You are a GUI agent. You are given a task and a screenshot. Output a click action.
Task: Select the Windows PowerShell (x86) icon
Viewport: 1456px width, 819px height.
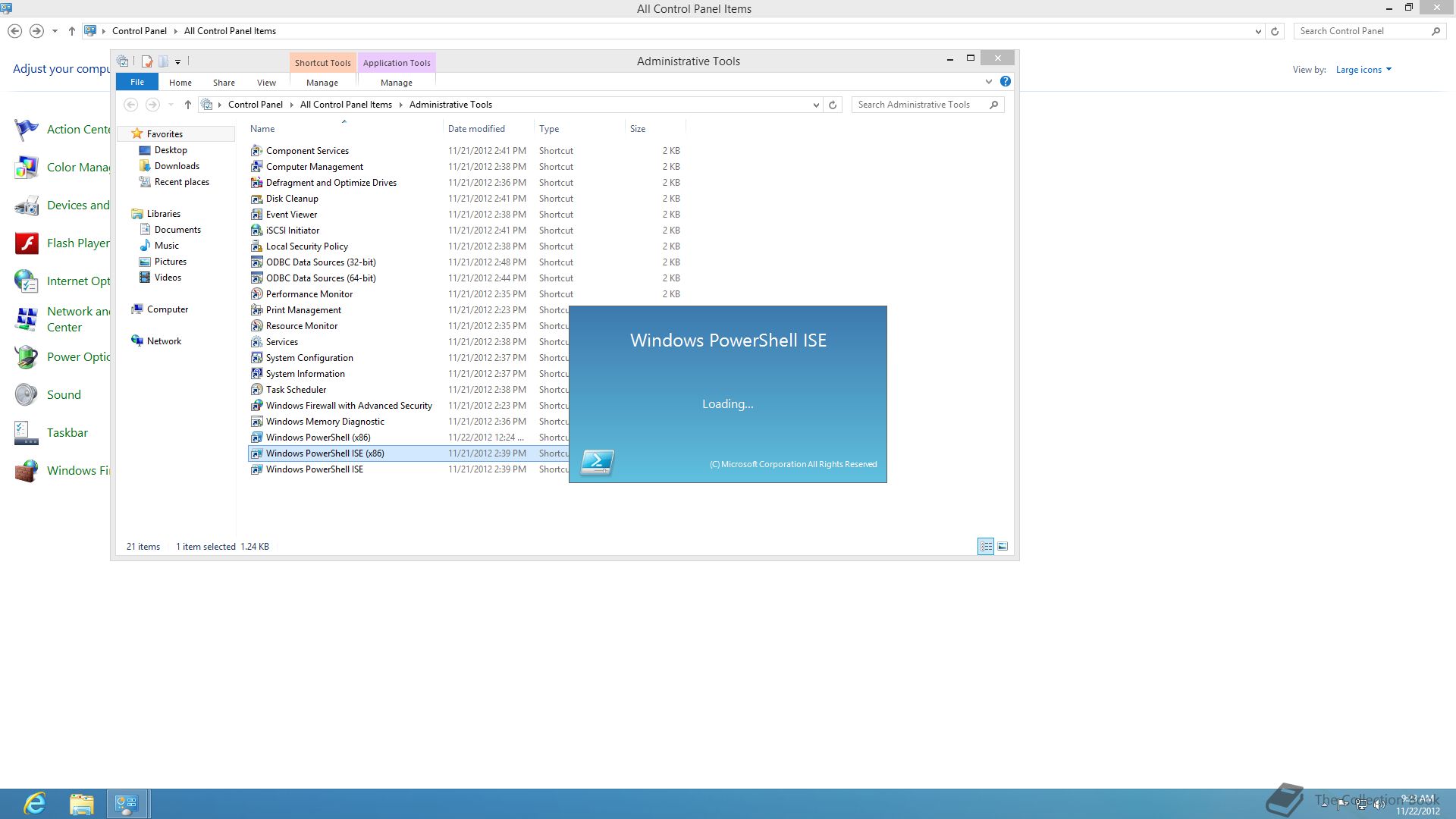256,438
